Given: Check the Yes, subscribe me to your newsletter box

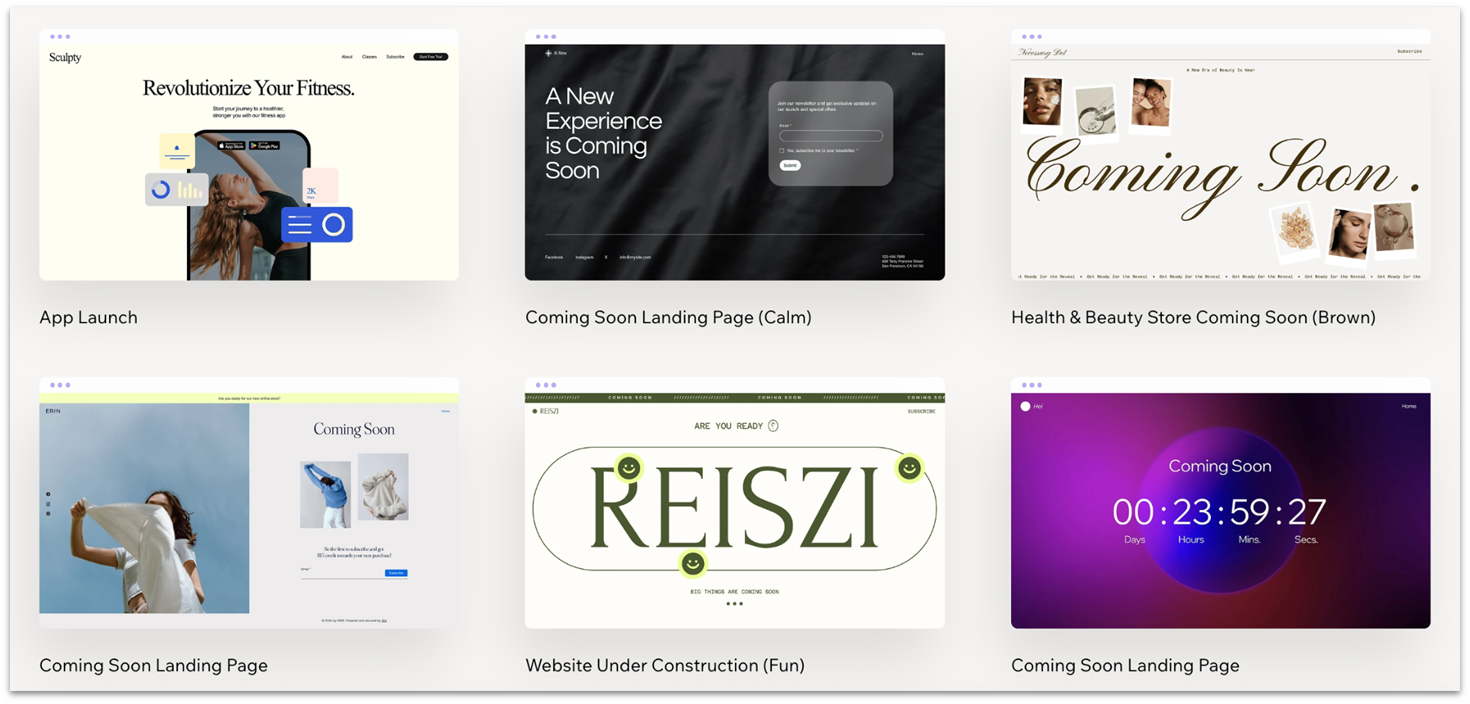Looking at the screenshot, I should (781, 151).
